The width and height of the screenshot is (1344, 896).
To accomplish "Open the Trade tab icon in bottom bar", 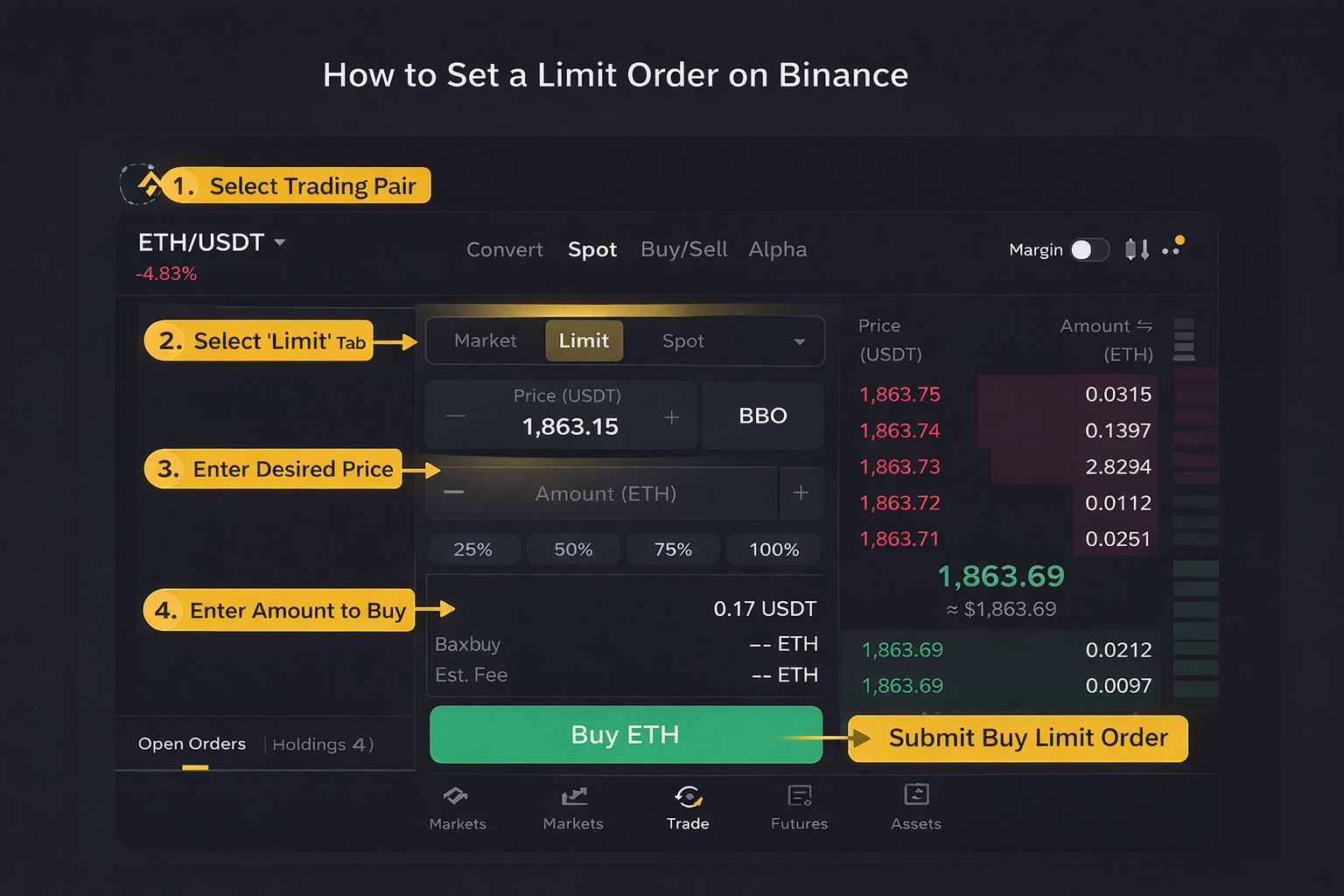I will coord(688,796).
